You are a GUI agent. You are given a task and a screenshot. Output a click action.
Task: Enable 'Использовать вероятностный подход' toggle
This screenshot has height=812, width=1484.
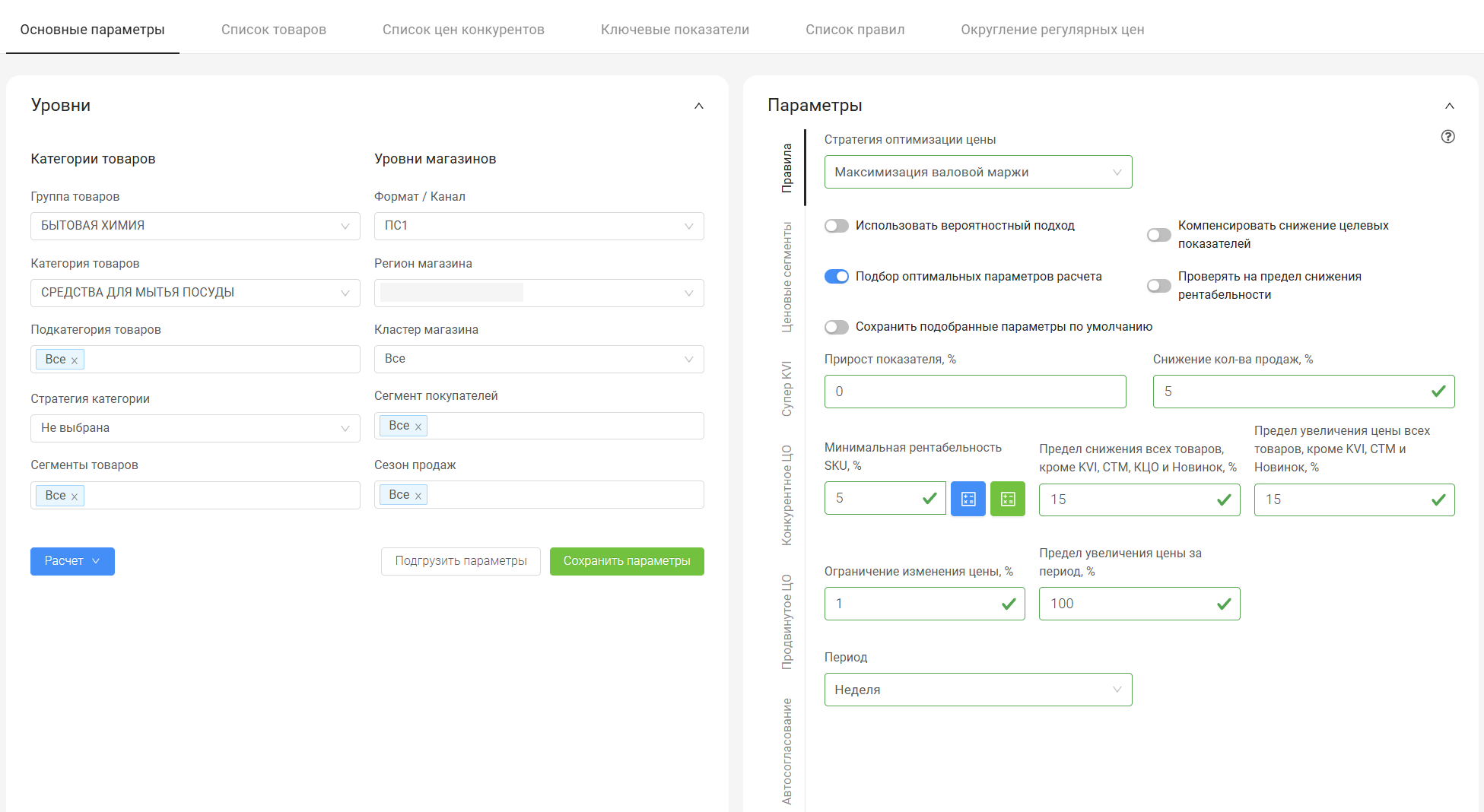coord(836,226)
